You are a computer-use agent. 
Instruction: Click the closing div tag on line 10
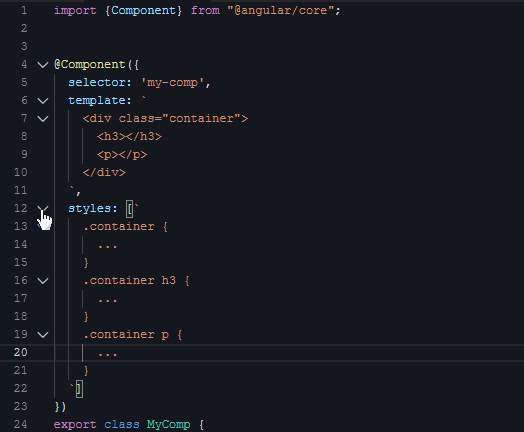[104, 172]
